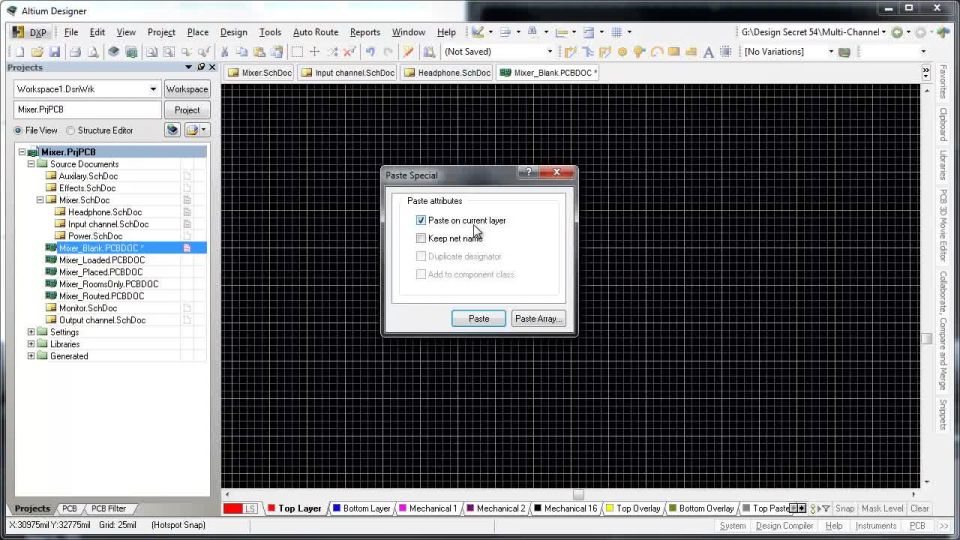The width and height of the screenshot is (960, 540).
Task: Select the Place Arc tool icon
Action: (657, 52)
